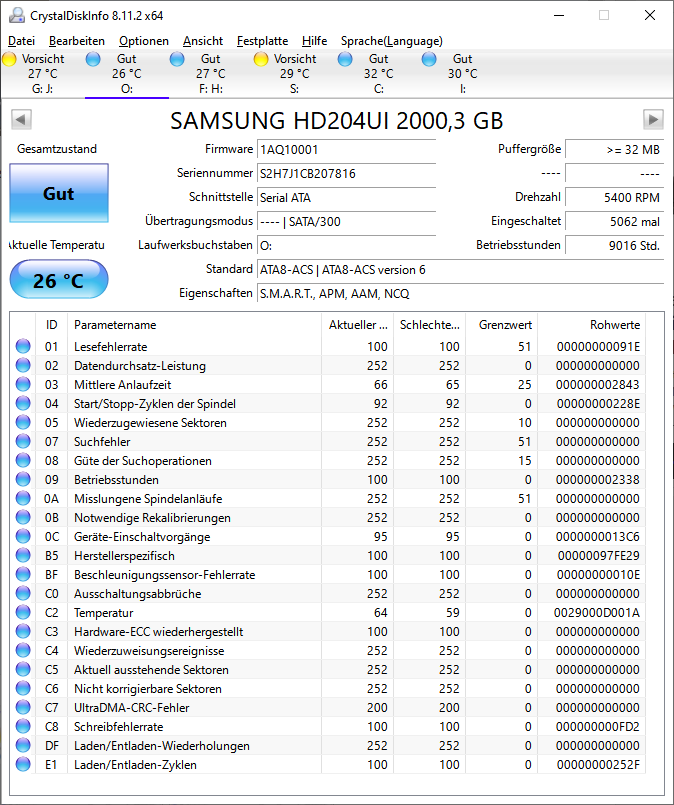Click the CrystalDiskInfo title bar app icon
The height and width of the screenshot is (805, 674).
coord(16,15)
